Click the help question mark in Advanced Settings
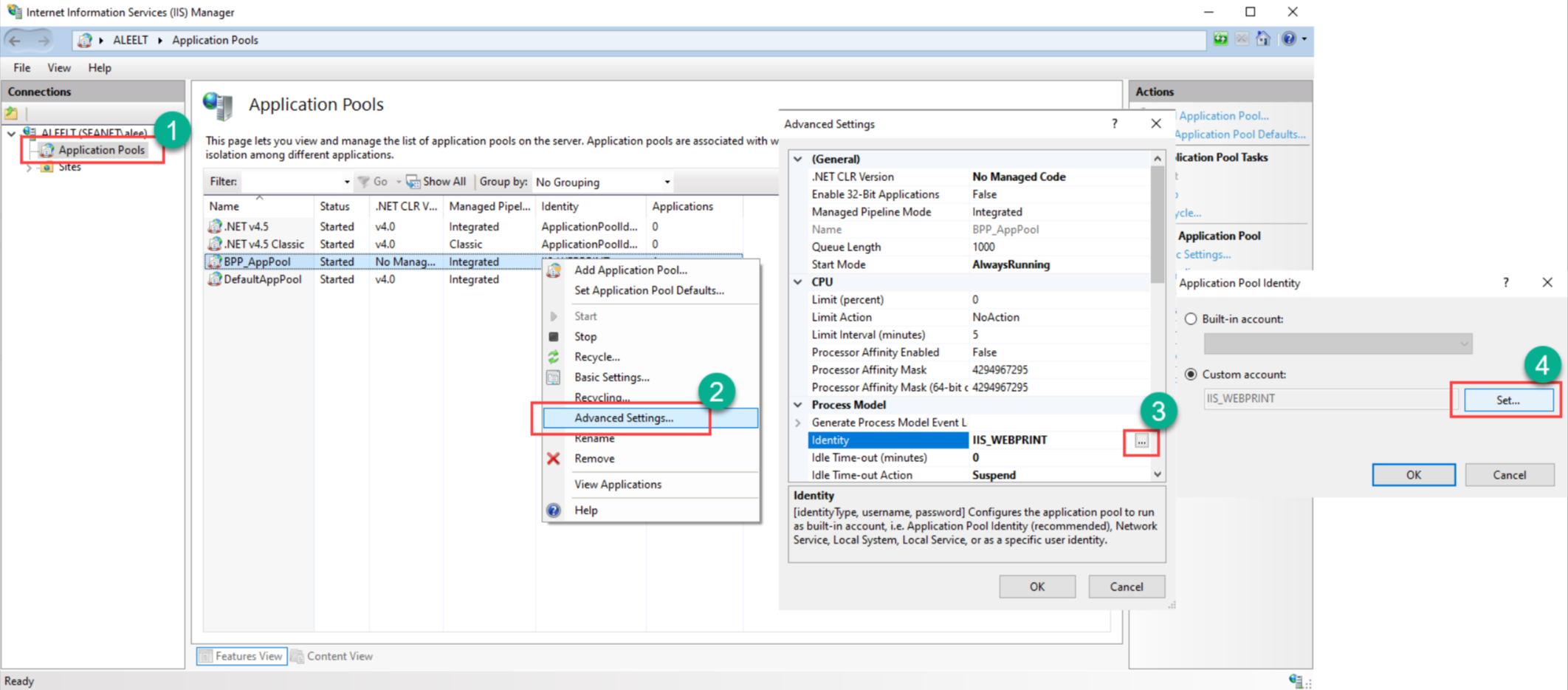The image size is (1568, 690). [x=1115, y=124]
